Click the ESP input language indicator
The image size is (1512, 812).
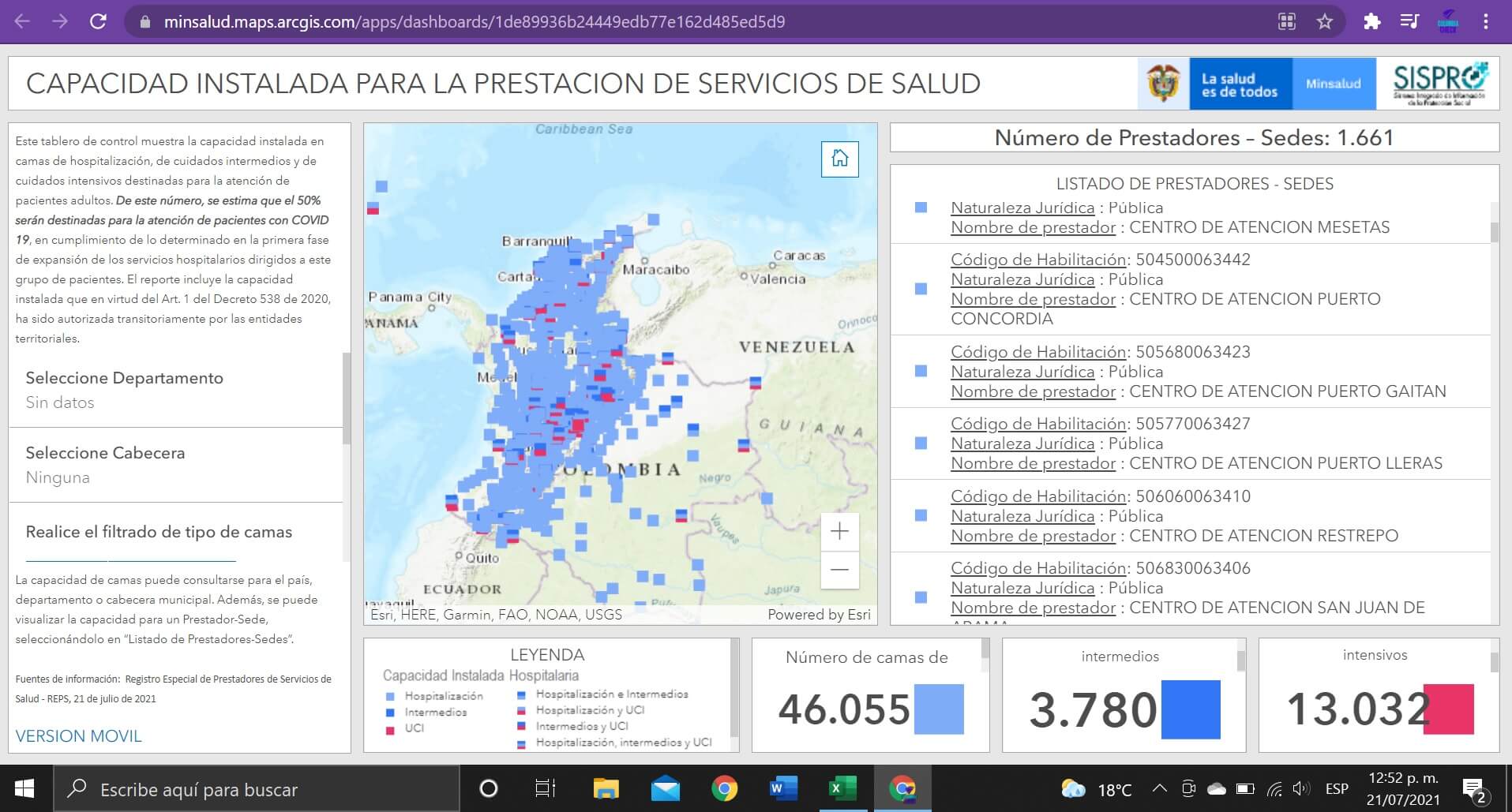[x=1337, y=788]
